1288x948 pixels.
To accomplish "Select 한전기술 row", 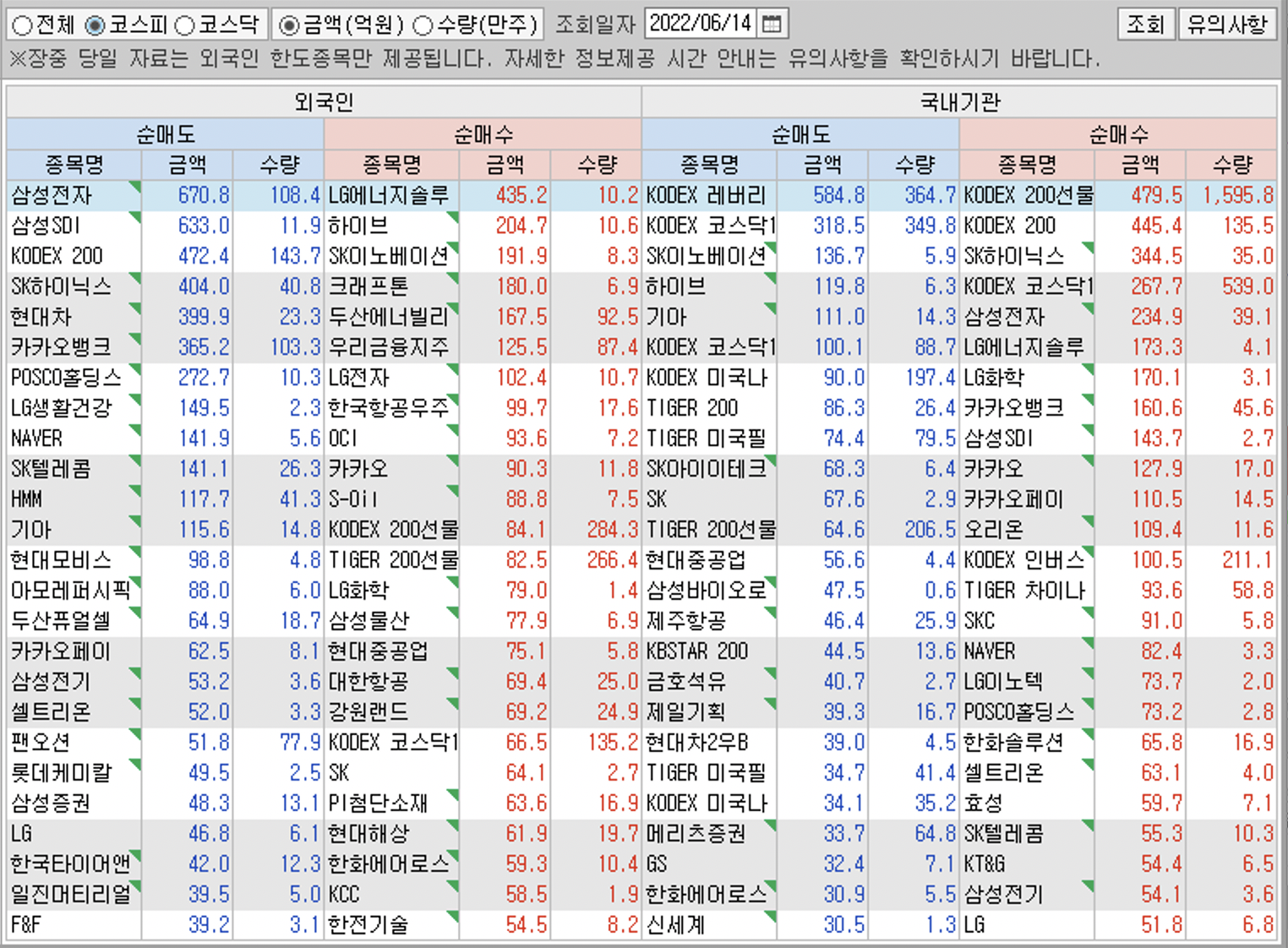I will coord(391,925).
